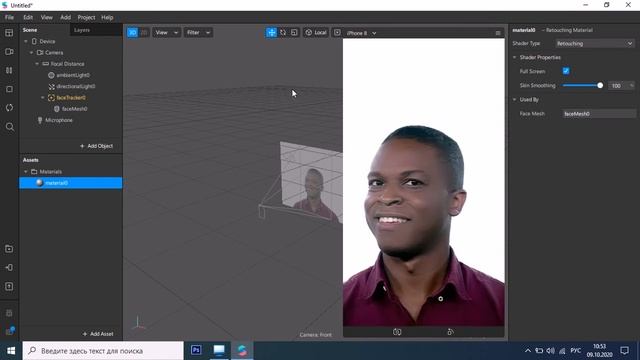Switch viewport to 3D mode
640x360 pixels.
(x=133, y=33)
